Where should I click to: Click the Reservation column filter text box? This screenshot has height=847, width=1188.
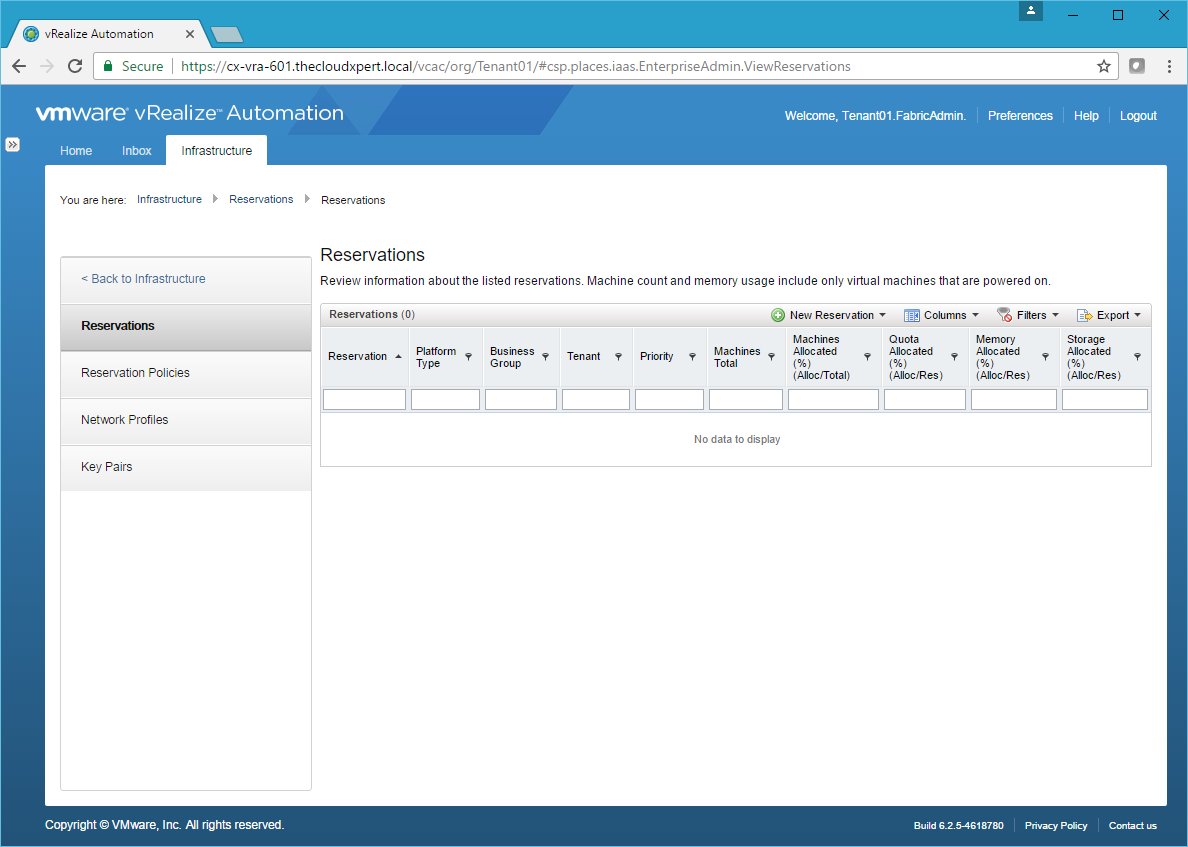tap(364, 400)
